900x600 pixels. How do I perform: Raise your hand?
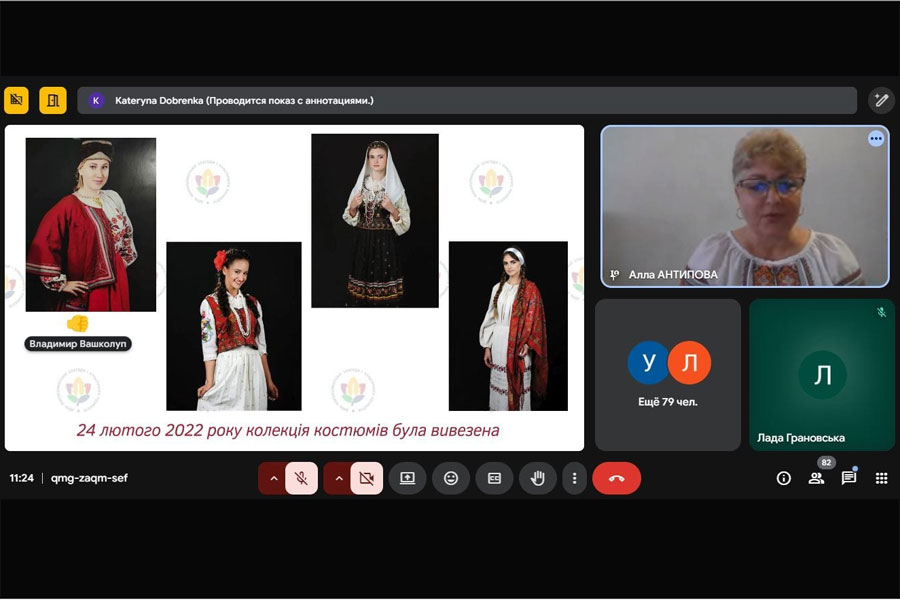(538, 478)
